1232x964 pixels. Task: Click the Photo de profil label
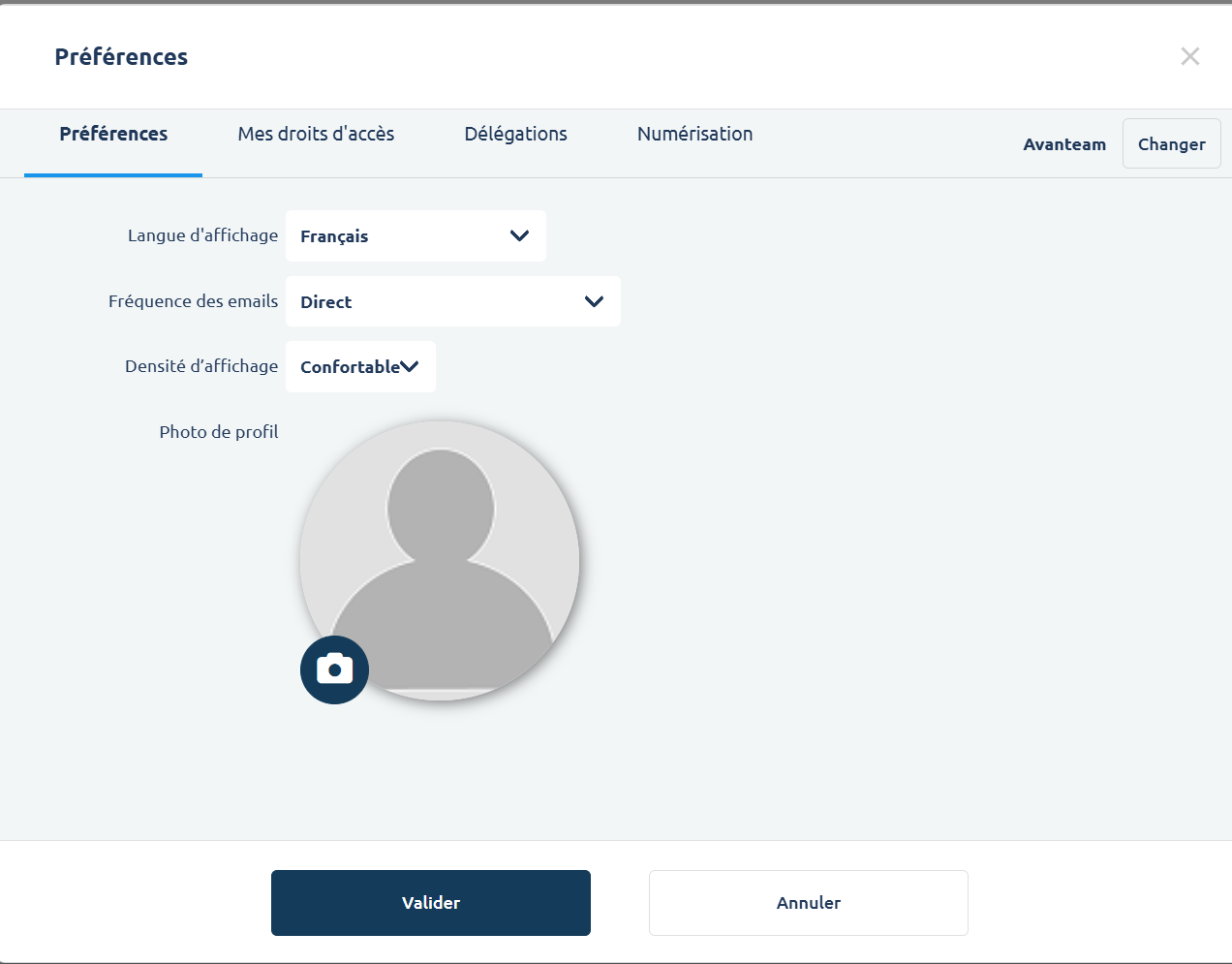pos(219,432)
